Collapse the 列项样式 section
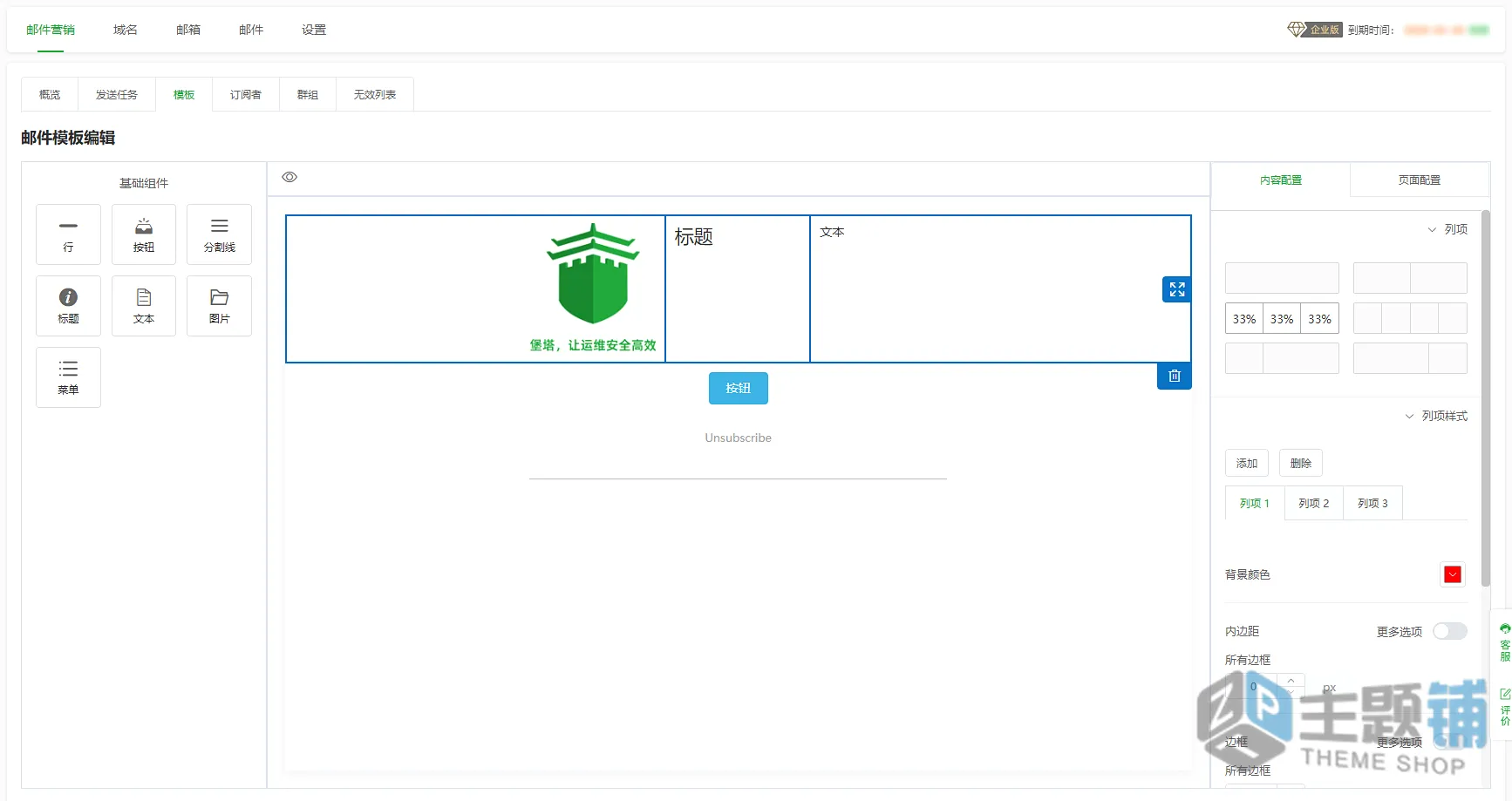Screen dimensions: 1512x801 1436,416
